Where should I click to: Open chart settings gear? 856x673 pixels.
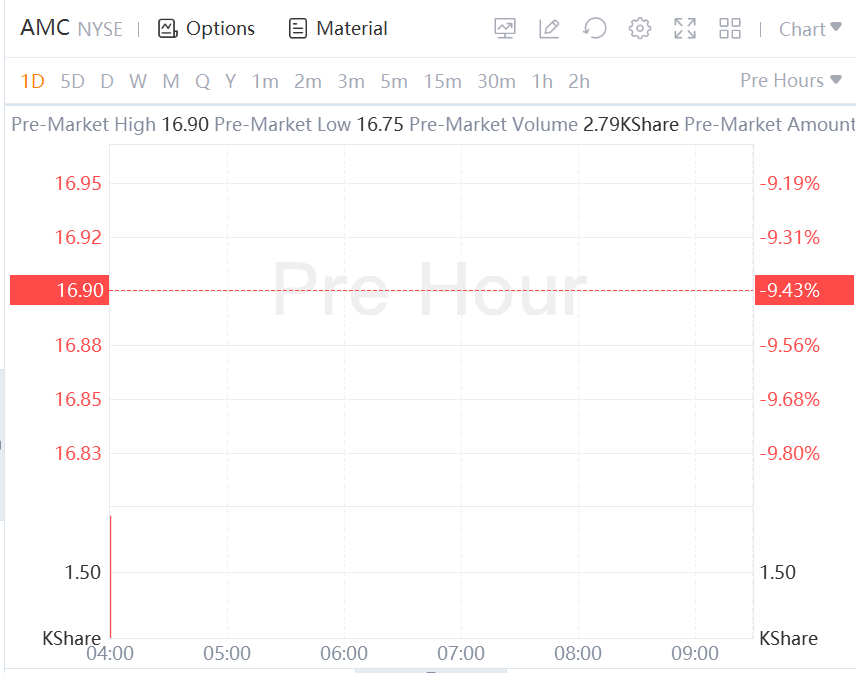pyautogui.click(x=640, y=29)
